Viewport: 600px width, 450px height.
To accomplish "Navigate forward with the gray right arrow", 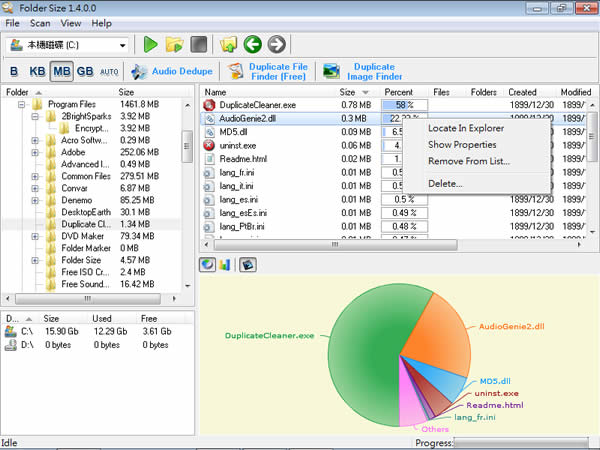I will point(276,44).
